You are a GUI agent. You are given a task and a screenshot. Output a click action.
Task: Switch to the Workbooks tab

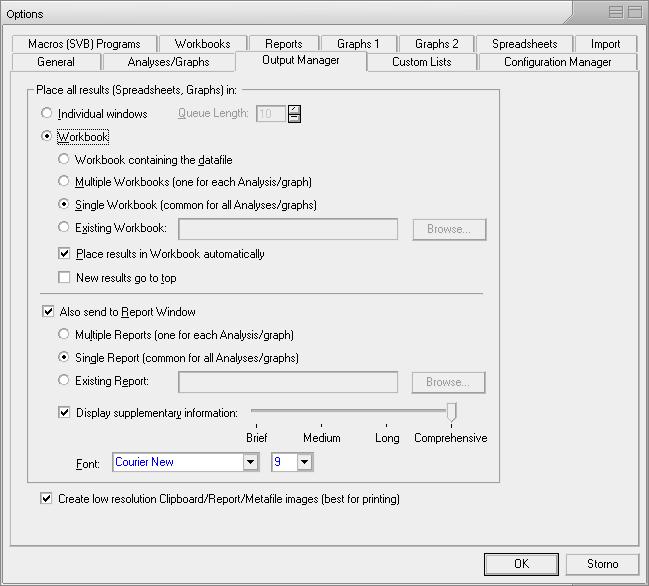[202, 44]
